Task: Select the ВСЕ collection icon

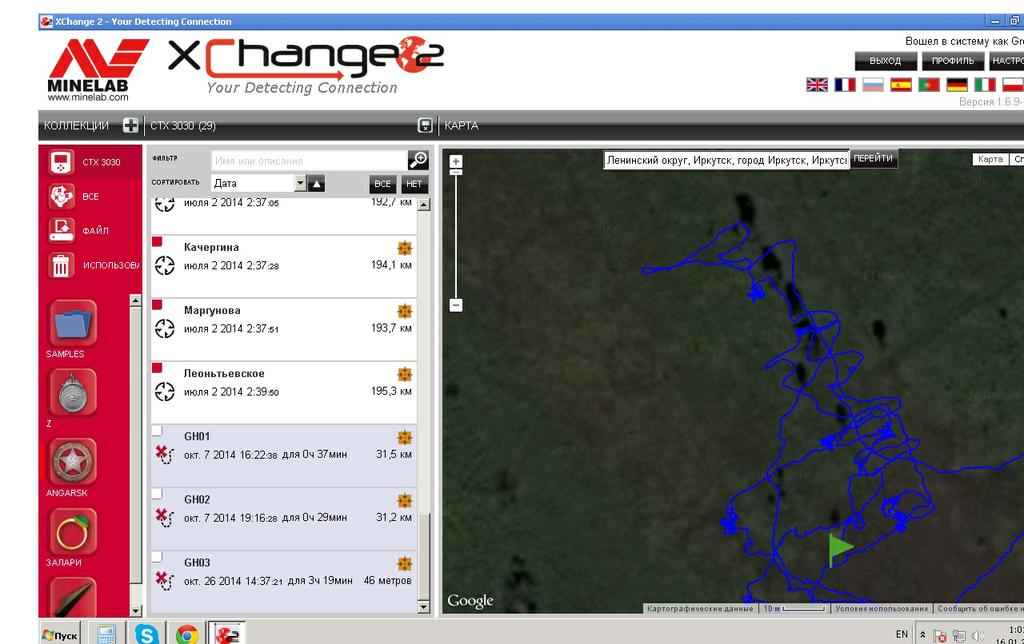Action: pyautogui.click(x=61, y=196)
